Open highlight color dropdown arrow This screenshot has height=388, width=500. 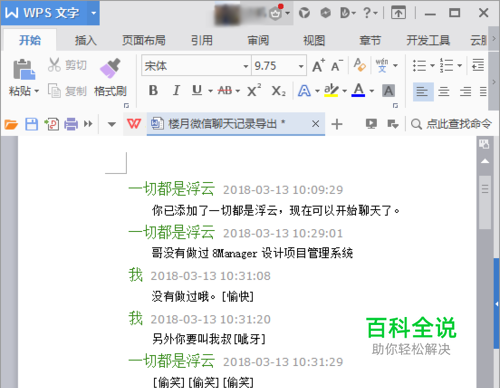[345, 91]
